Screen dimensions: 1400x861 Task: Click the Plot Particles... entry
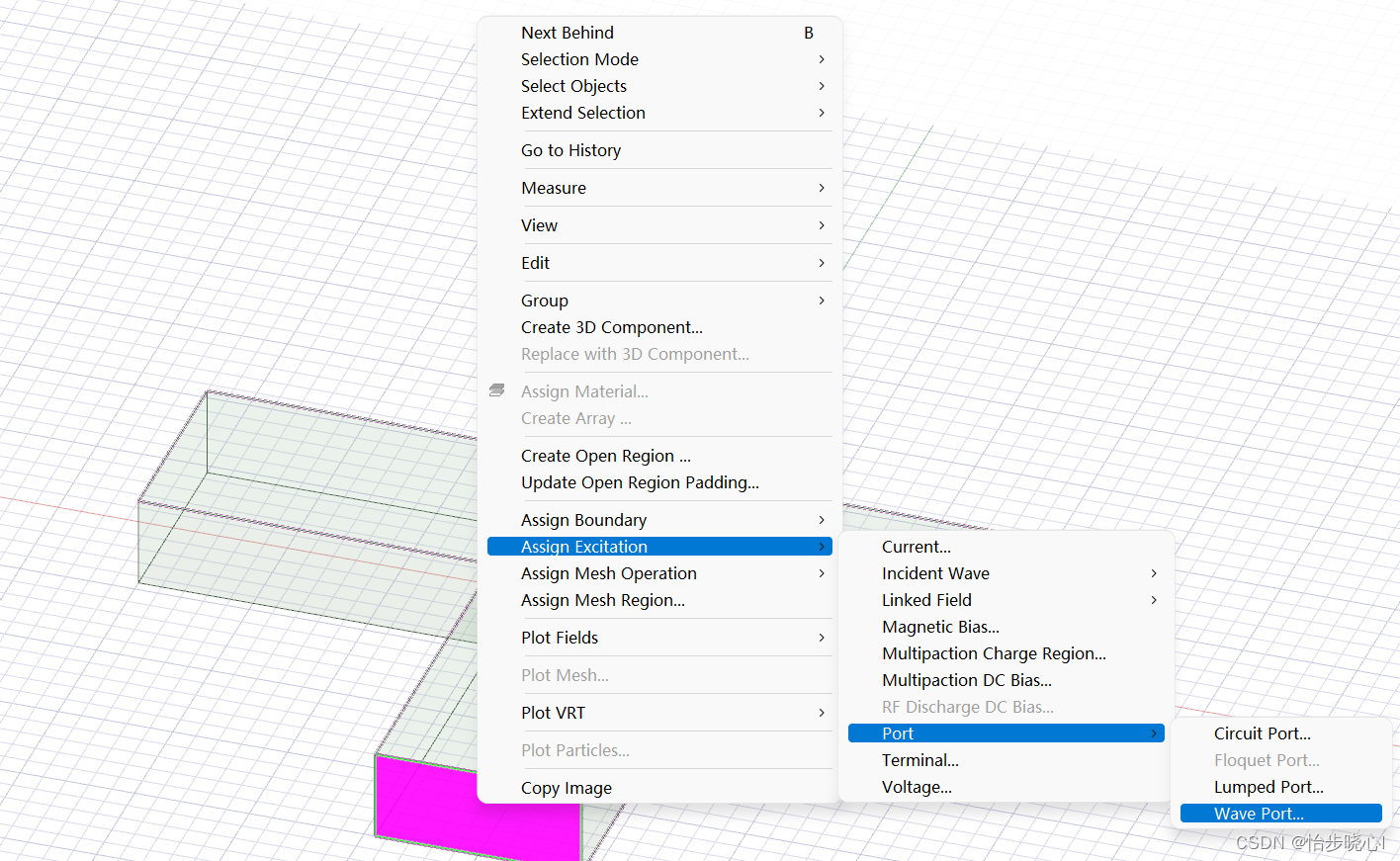coord(659,750)
